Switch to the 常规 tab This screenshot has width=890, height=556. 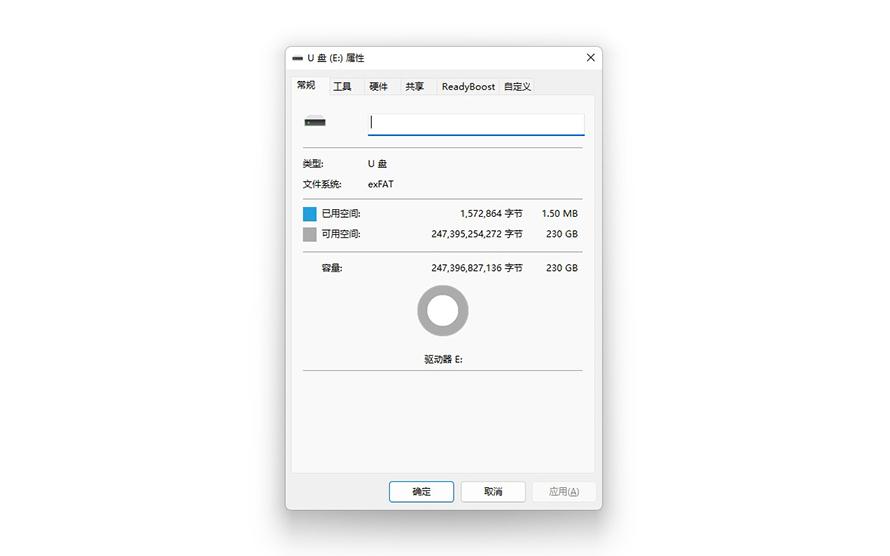pos(306,85)
